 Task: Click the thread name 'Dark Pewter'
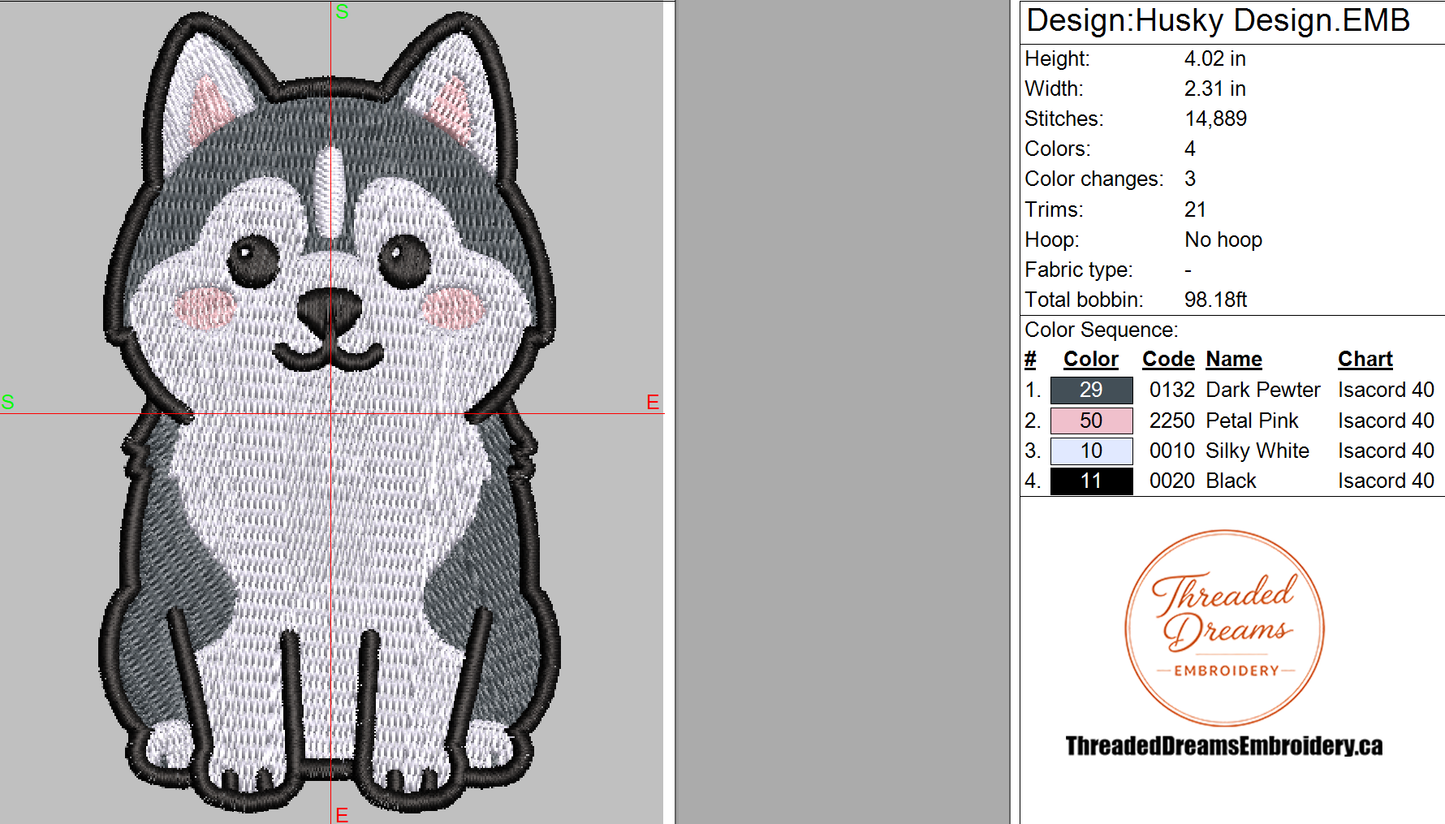[x=1263, y=390]
